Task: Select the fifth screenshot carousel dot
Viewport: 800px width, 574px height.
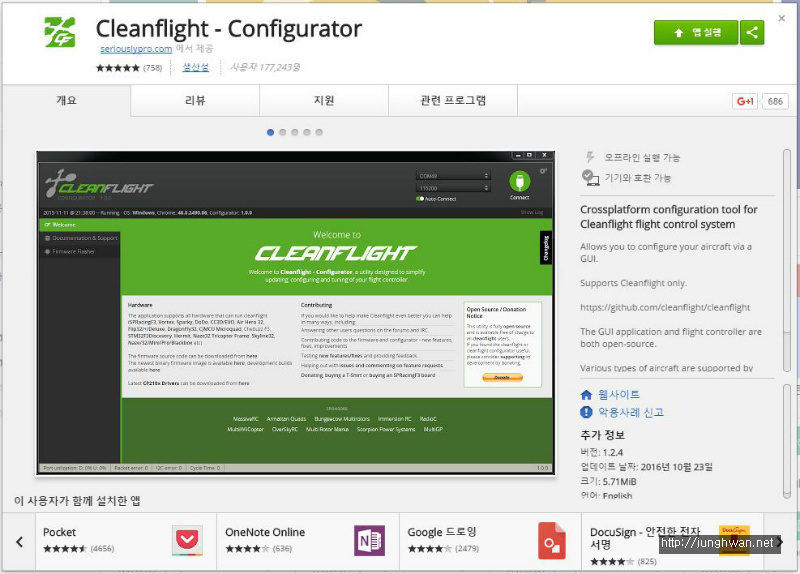Action: point(319,132)
